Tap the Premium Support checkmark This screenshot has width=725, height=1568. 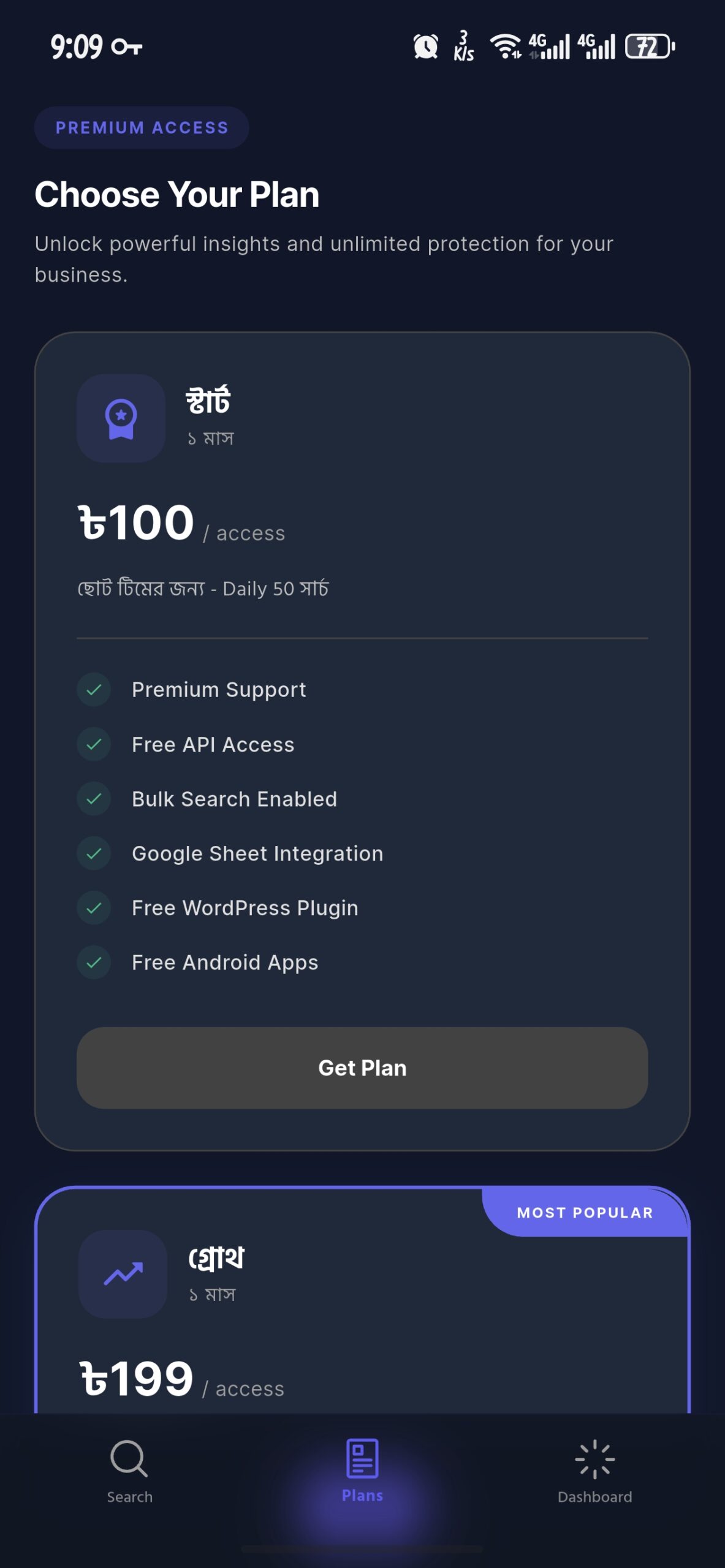tap(94, 690)
